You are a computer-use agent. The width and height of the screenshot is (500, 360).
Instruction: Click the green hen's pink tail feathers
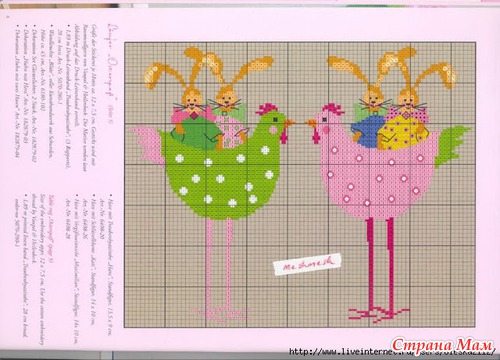147,147
